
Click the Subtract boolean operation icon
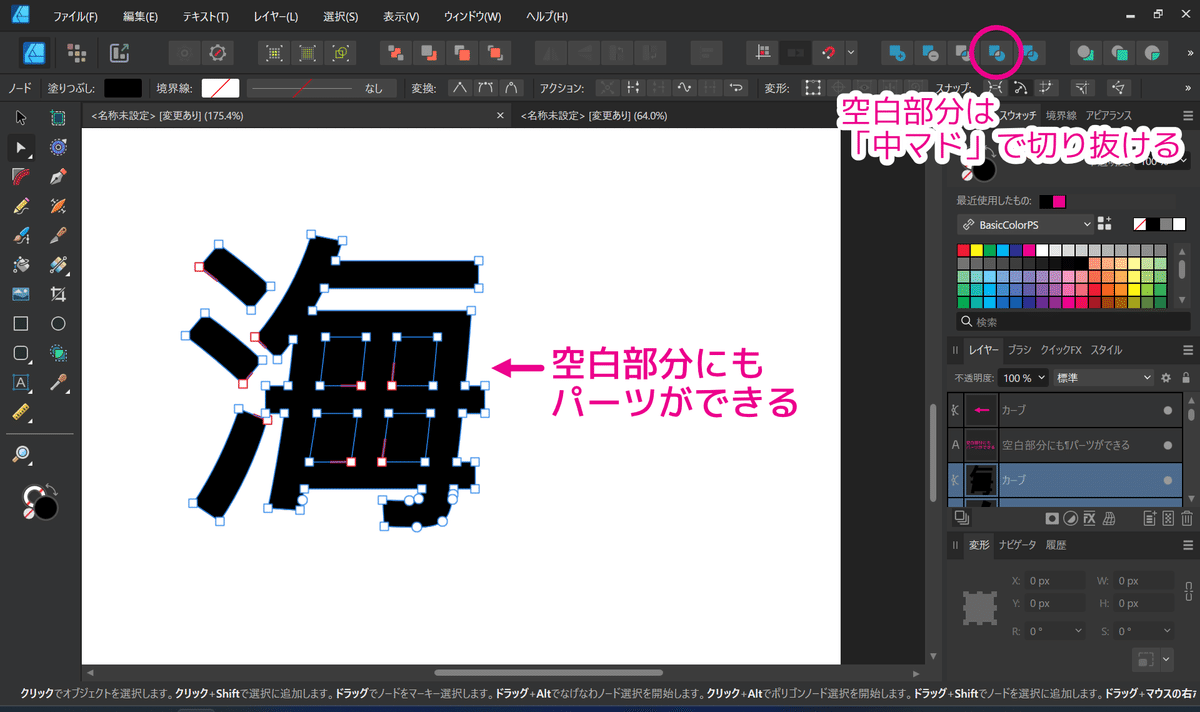930,52
